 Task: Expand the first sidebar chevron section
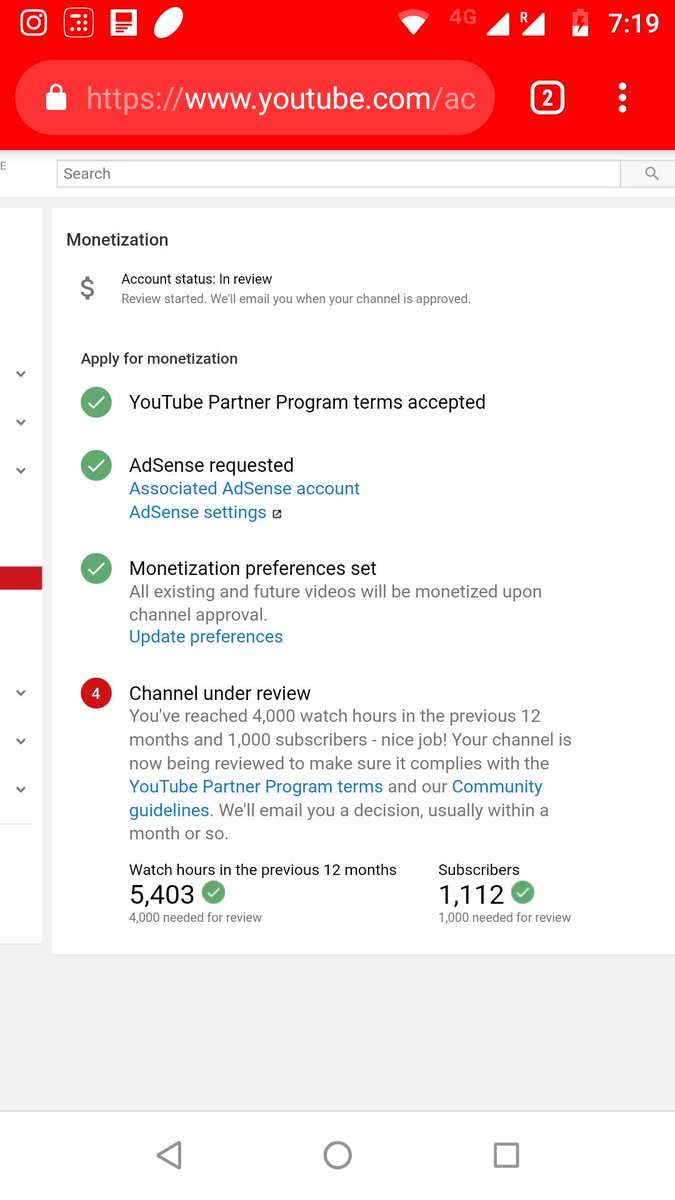[21, 374]
